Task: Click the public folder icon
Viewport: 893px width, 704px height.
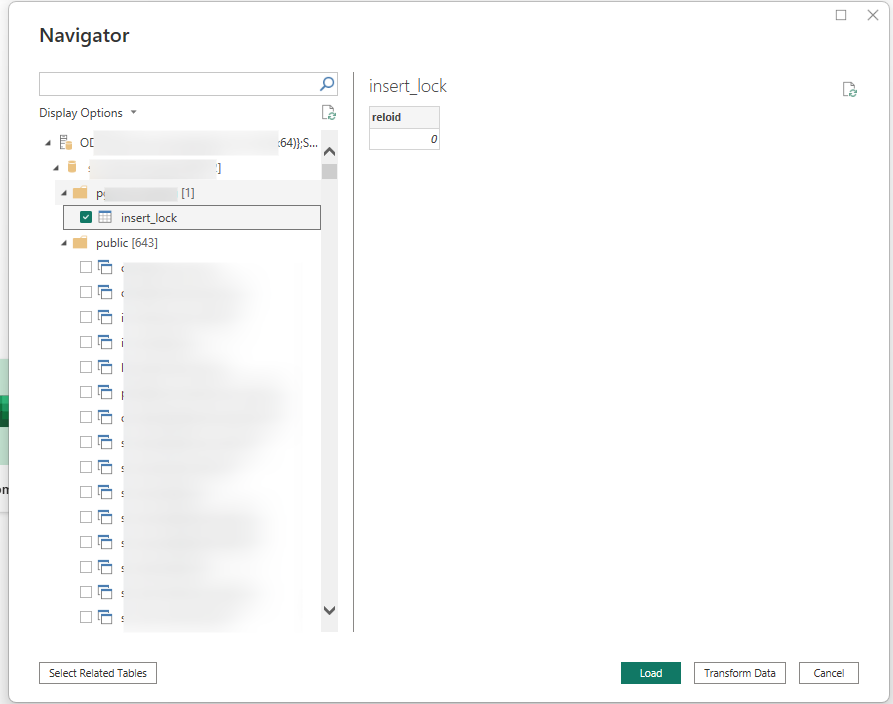Action: (80, 243)
